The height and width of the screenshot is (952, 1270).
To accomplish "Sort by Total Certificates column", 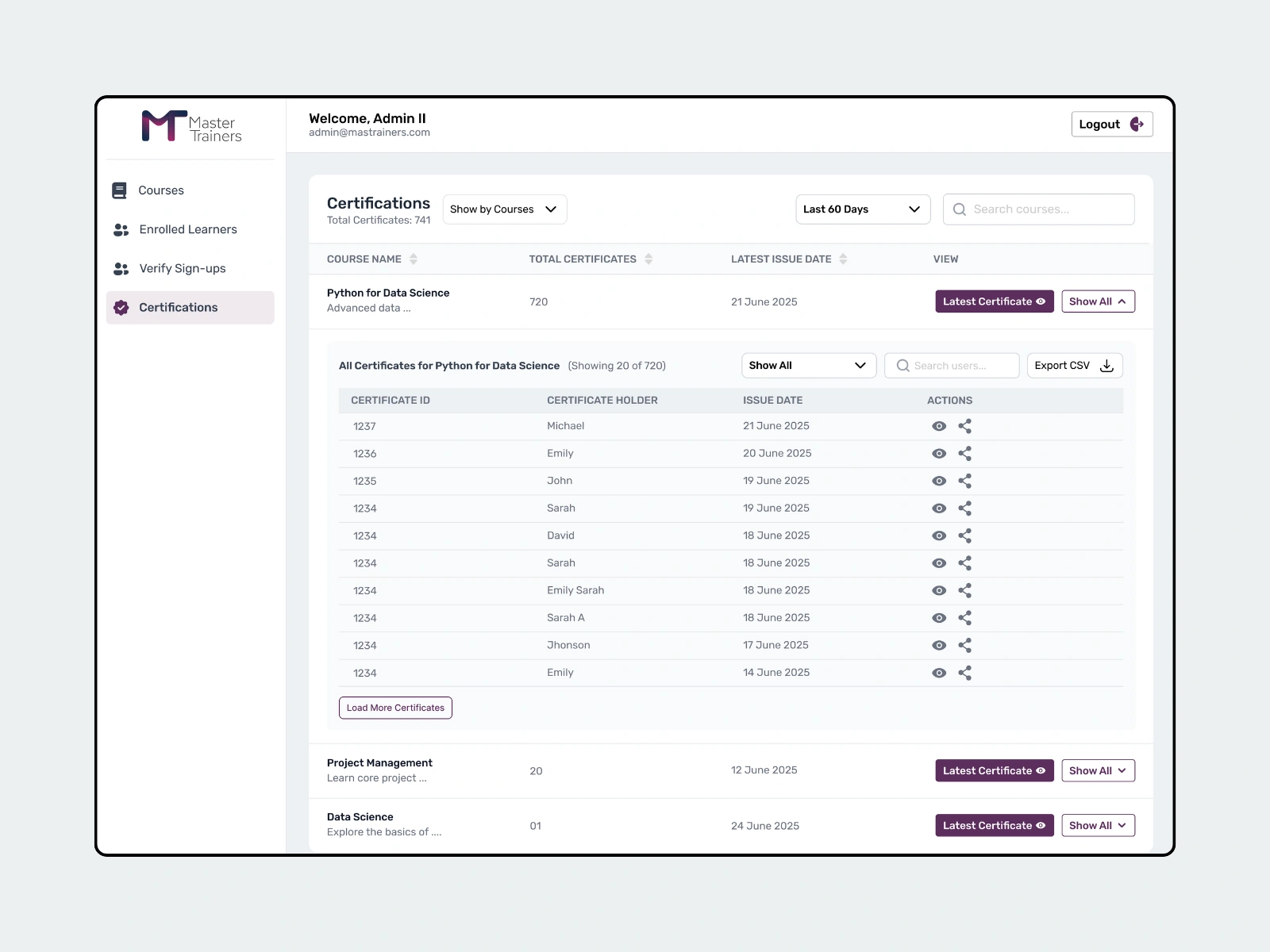I will pyautogui.click(x=648, y=259).
